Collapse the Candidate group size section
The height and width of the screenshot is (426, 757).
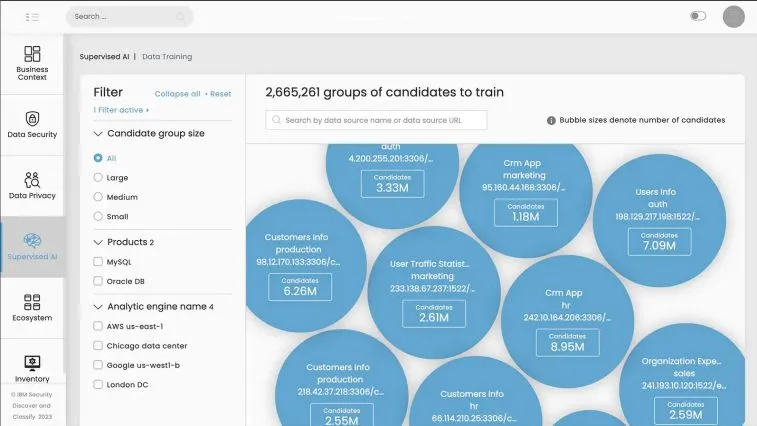click(x=98, y=133)
